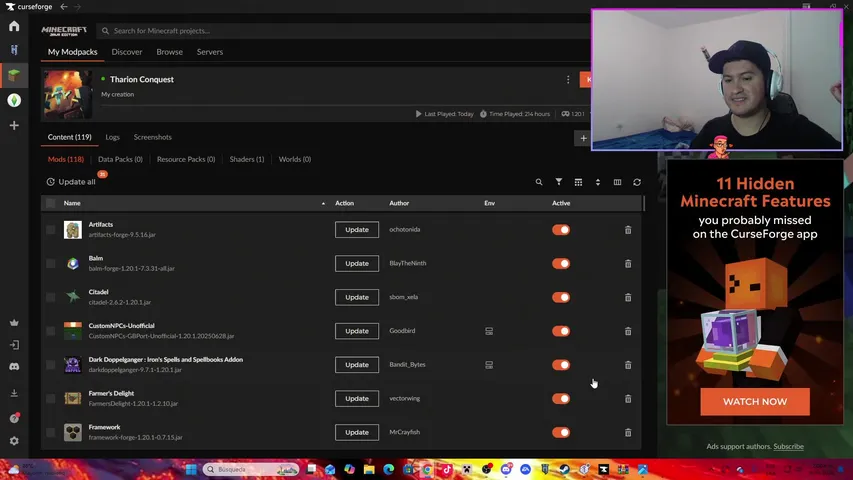This screenshot has width=853, height=480.
Task: Delete the Framework mod with trash icon
Action: coord(628,432)
